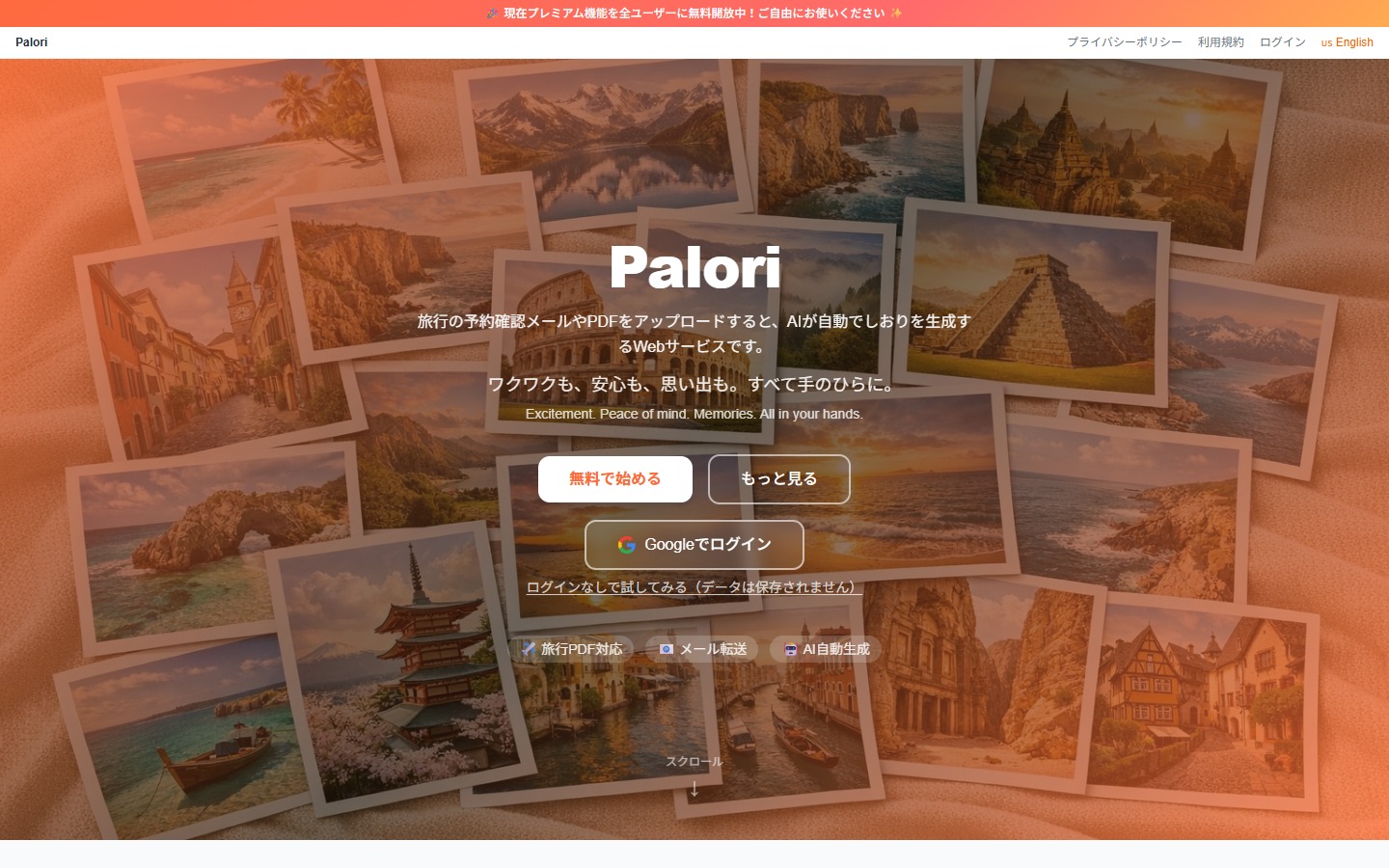Viewport: 1389px width, 868px height.
Task: Open the 利用規約 page
Action: (1220, 42)
